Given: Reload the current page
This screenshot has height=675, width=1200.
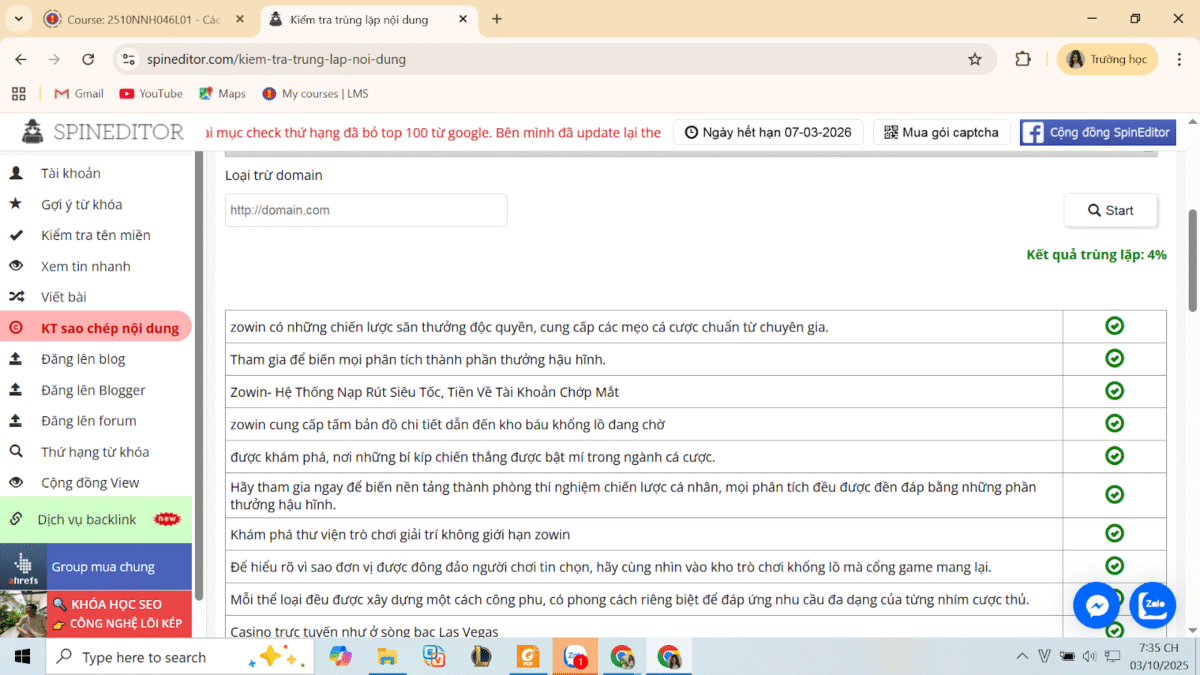Looking at the screenshot, I should (x=88, y=59).
